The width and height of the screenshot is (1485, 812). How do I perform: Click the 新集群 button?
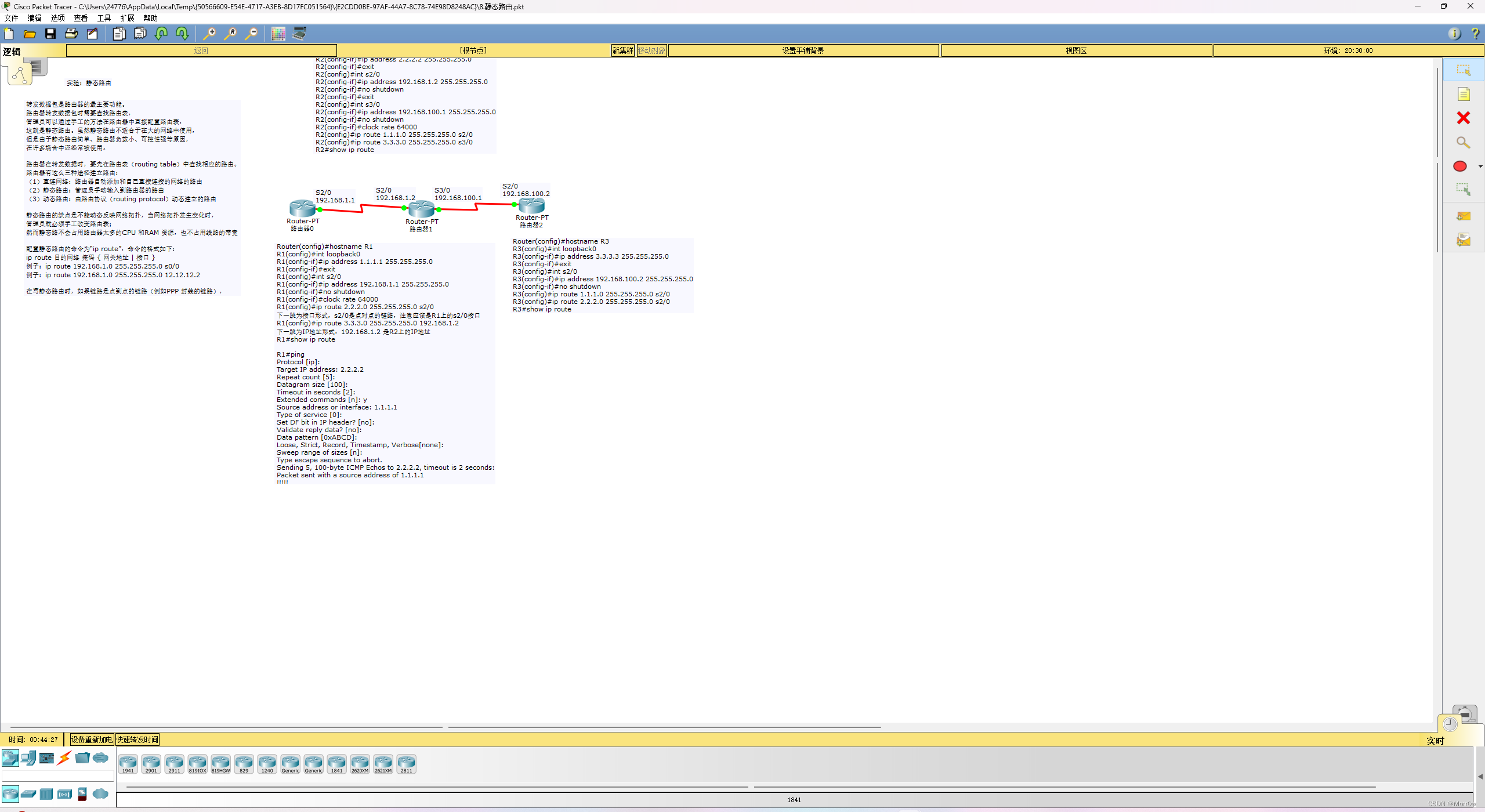[x=623, y=50]
